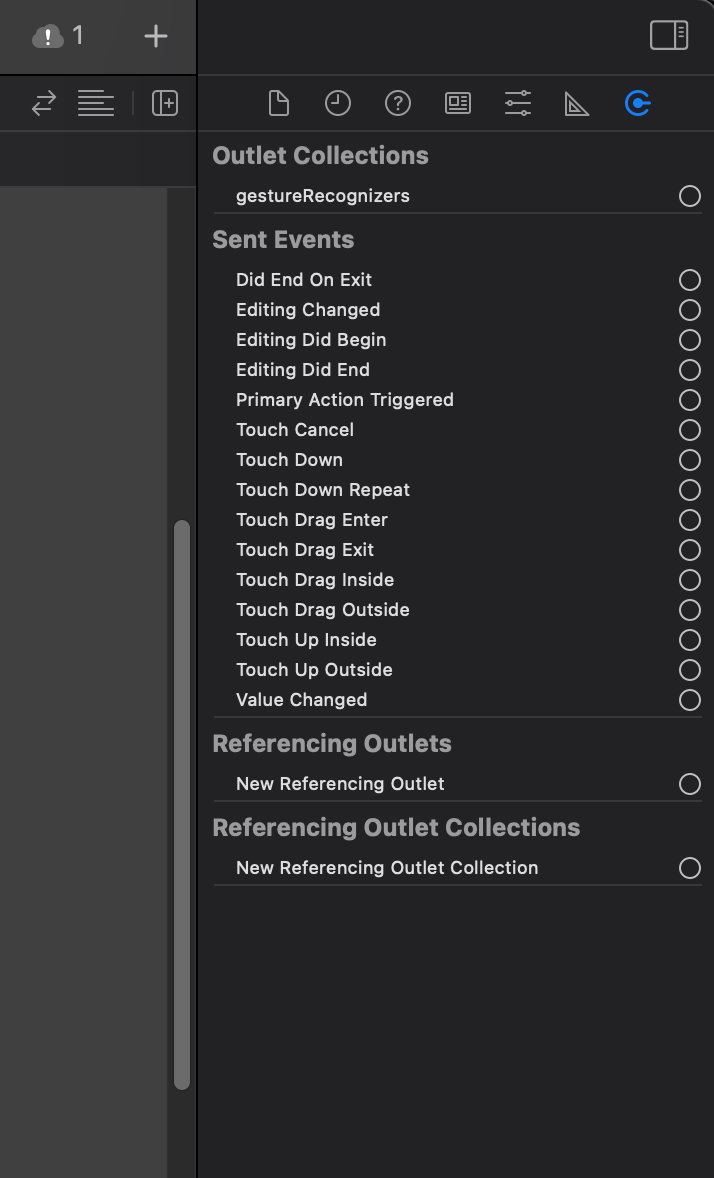Open the Attributes inspector
Image resolution: width=714 pixels, height=1178 pixels.
click(x=518, y=103)
